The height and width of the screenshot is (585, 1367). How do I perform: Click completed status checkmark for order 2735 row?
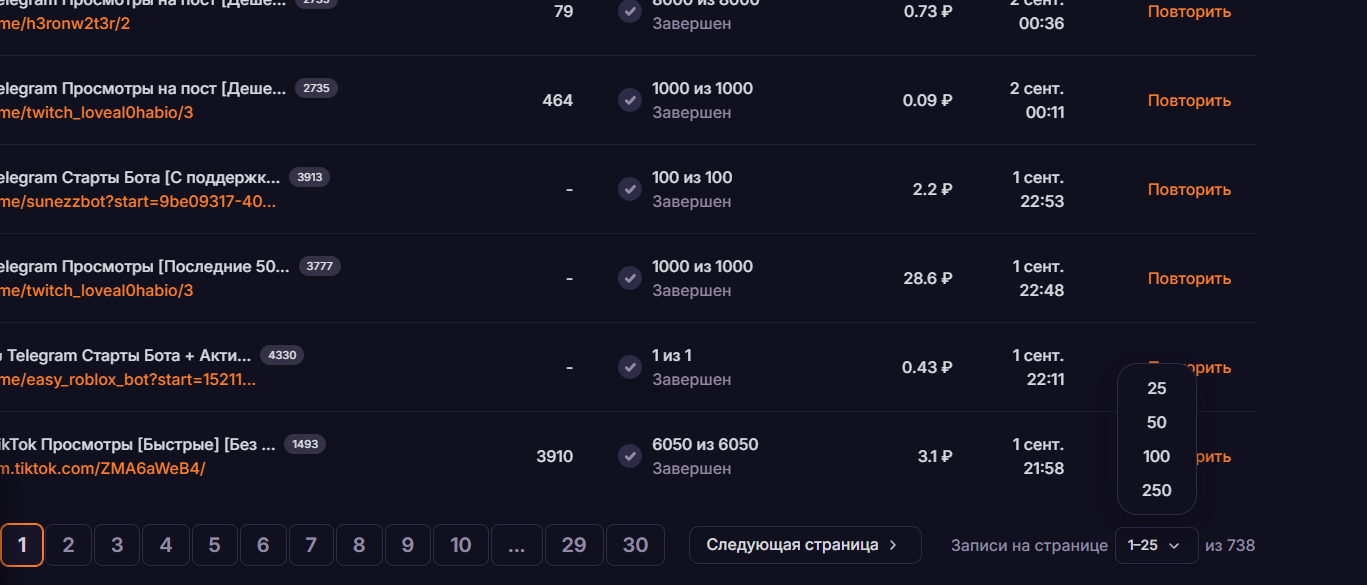coord(629,100)
